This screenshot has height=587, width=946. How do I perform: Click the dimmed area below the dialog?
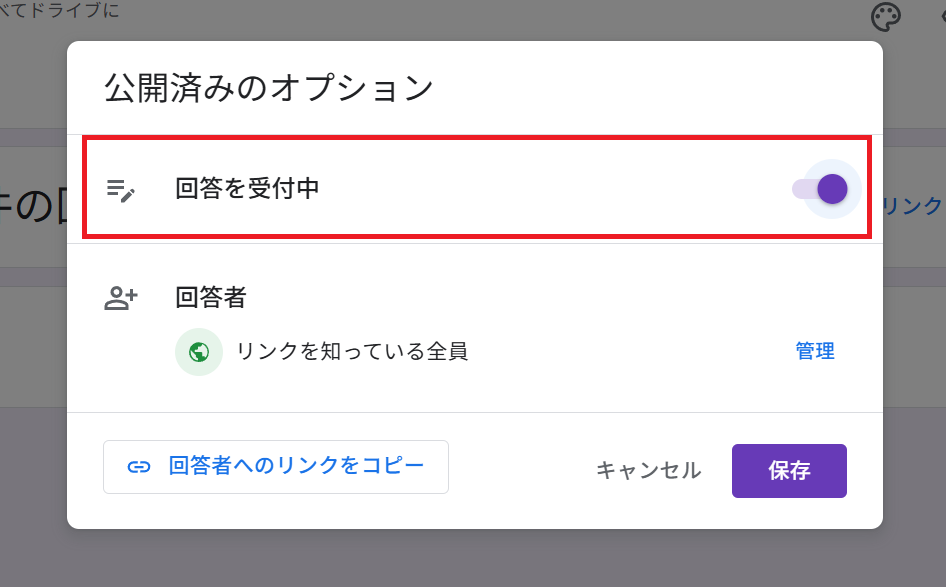click(x=473, y=559)
